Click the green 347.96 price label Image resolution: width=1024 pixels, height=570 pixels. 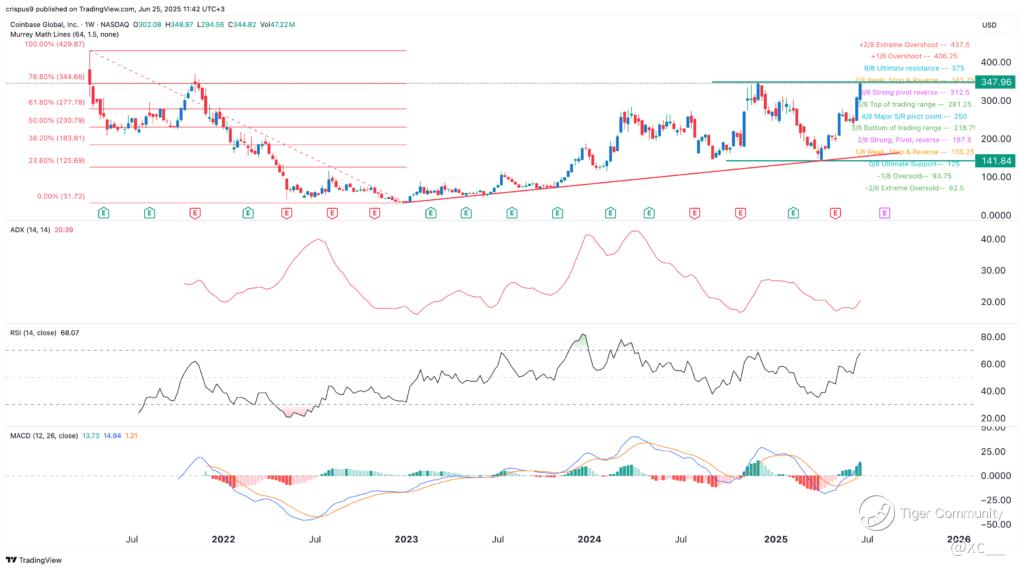point(995,82)
